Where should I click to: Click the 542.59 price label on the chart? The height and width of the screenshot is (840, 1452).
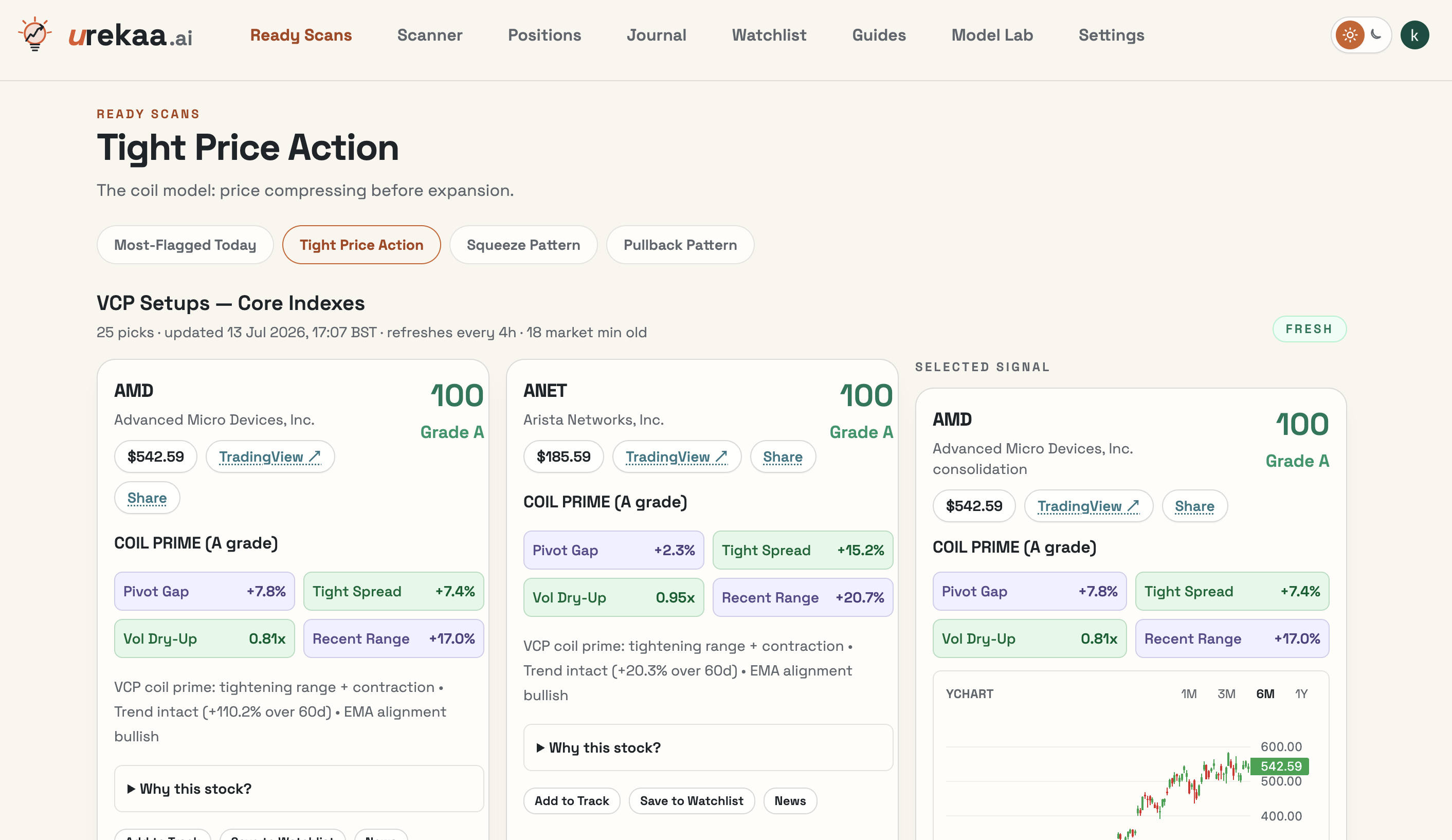coord(1280,766)
